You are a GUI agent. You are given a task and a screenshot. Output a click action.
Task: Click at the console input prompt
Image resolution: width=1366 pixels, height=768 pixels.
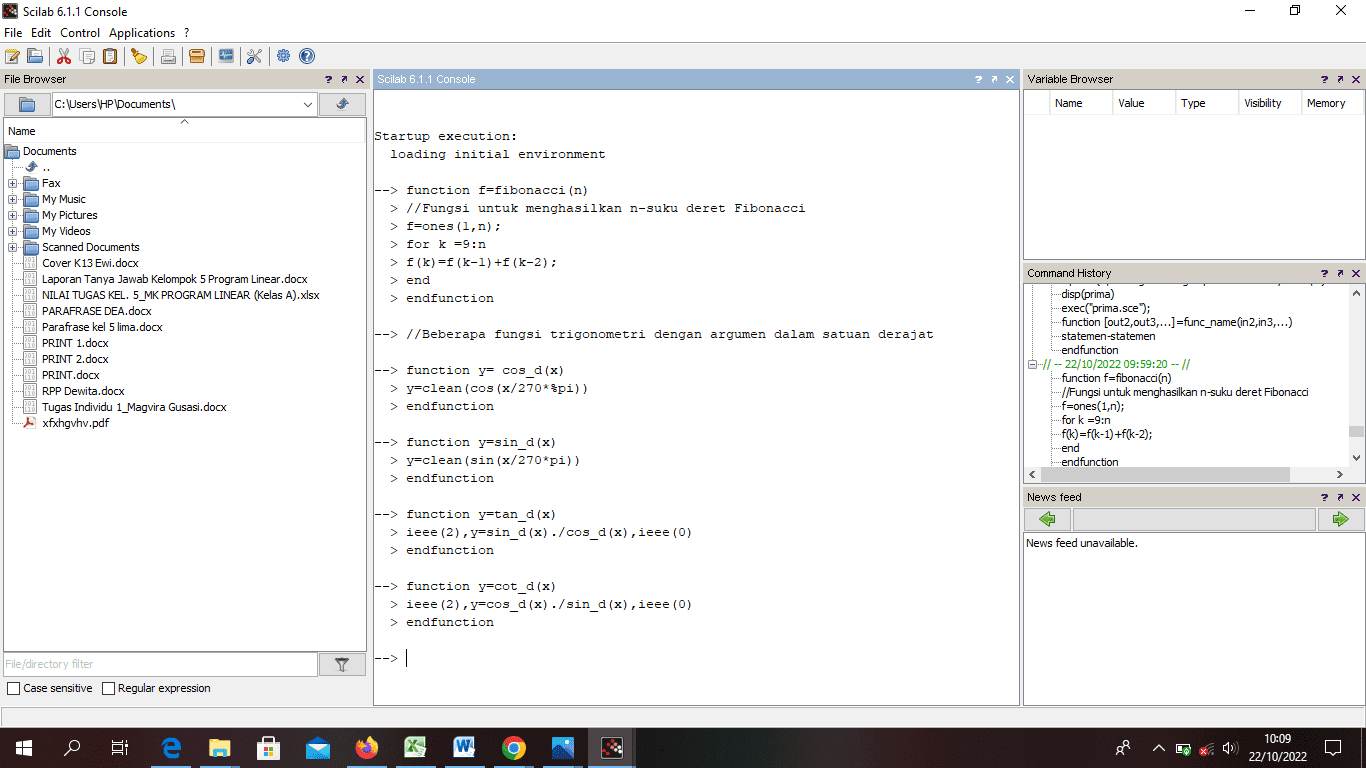pos(407,658)
